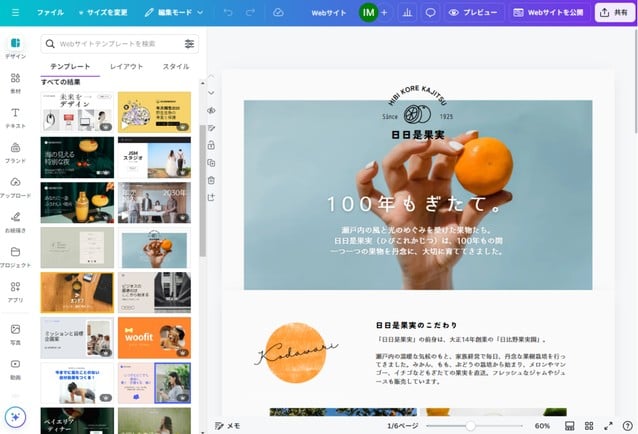Click サイズを変更 resize option
This screenshot has height=434, width=638.
(103, 13)
